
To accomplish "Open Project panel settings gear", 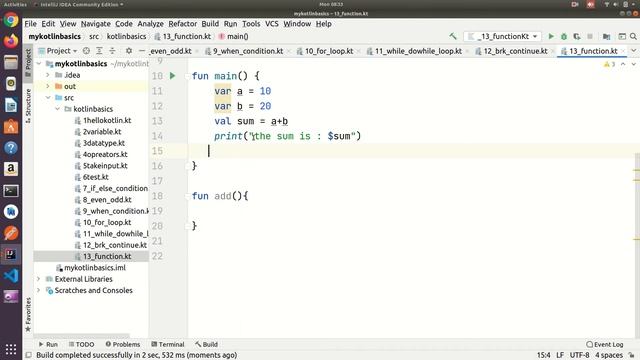I will (x=129, y=51).
